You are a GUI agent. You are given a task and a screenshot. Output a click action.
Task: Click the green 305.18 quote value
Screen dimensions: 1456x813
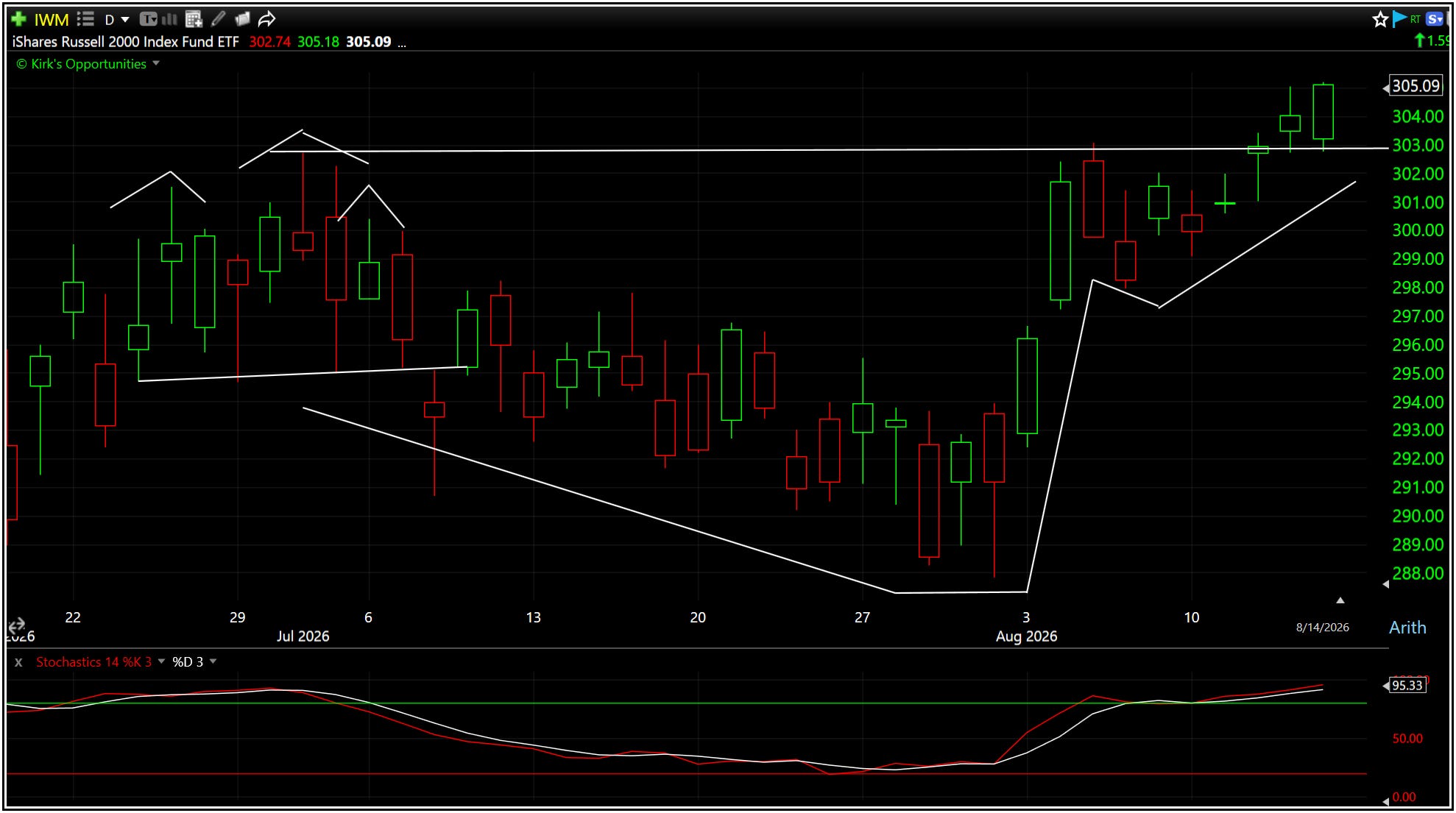pyautogui.click(x=318, y=42)
